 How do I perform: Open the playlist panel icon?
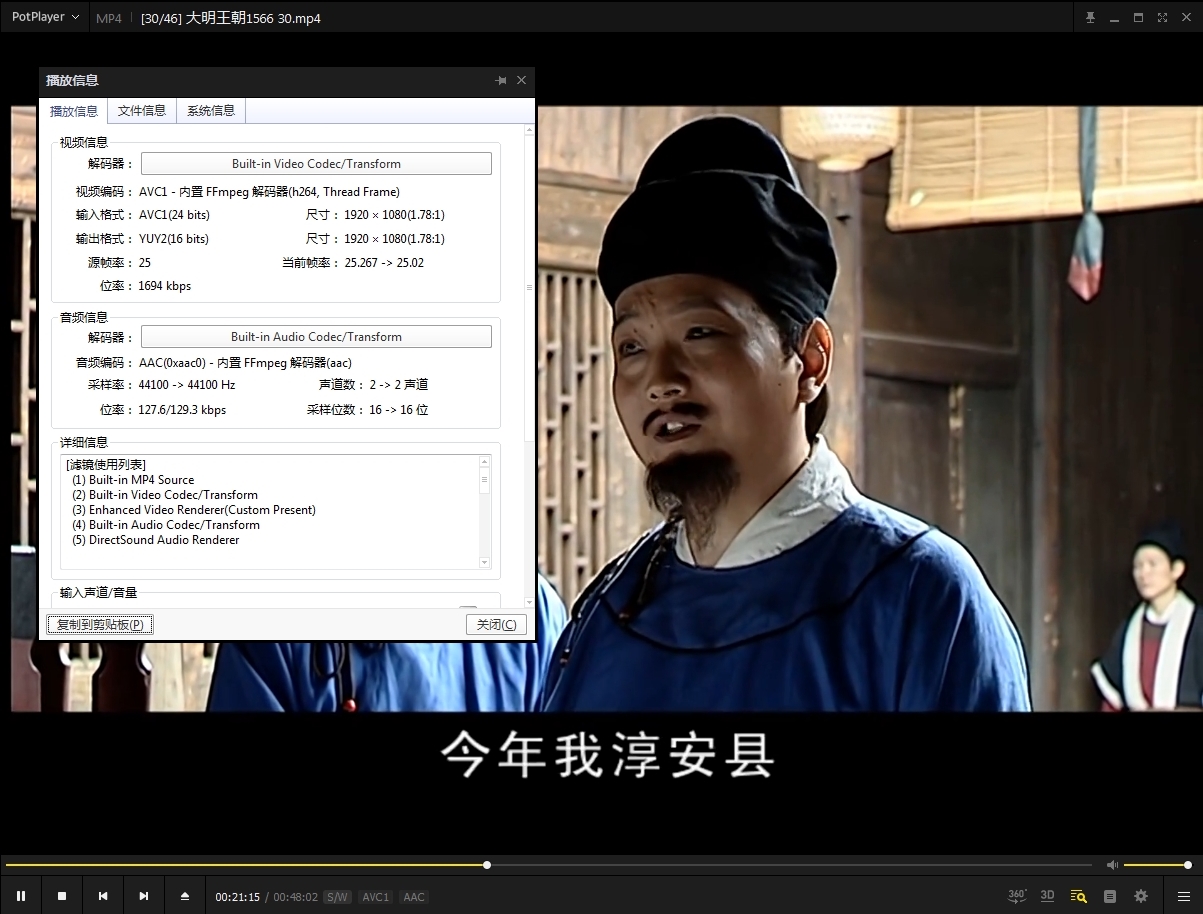[1110, 896]
